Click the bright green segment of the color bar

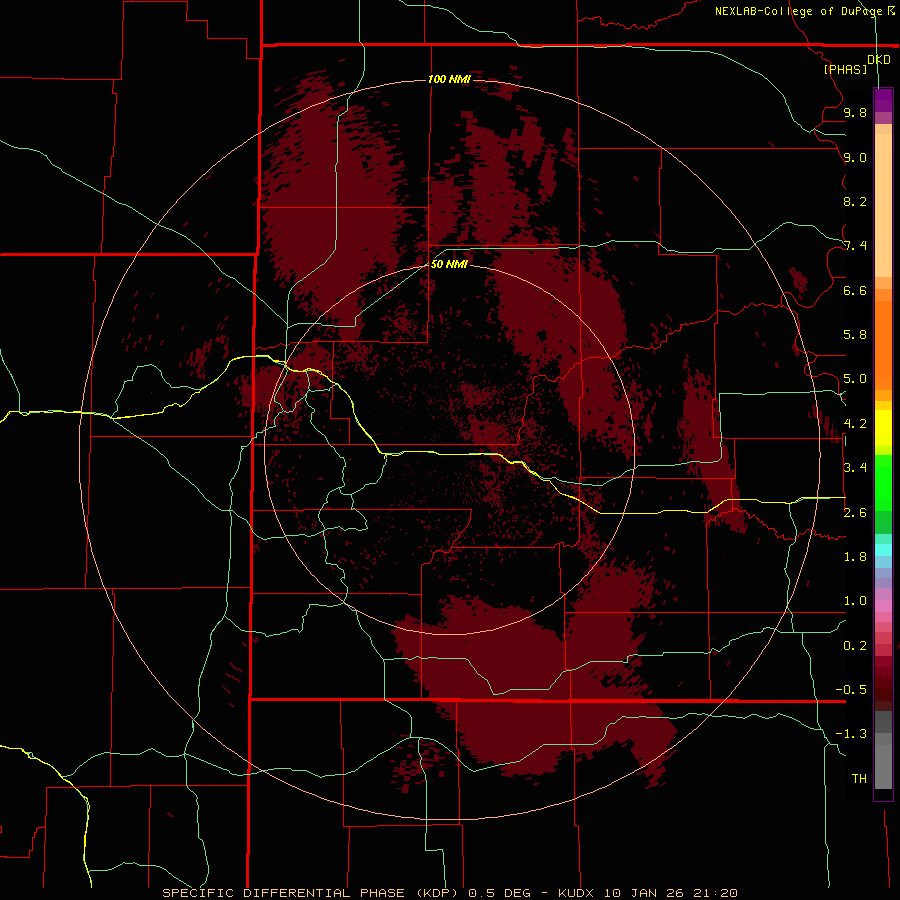883,483
